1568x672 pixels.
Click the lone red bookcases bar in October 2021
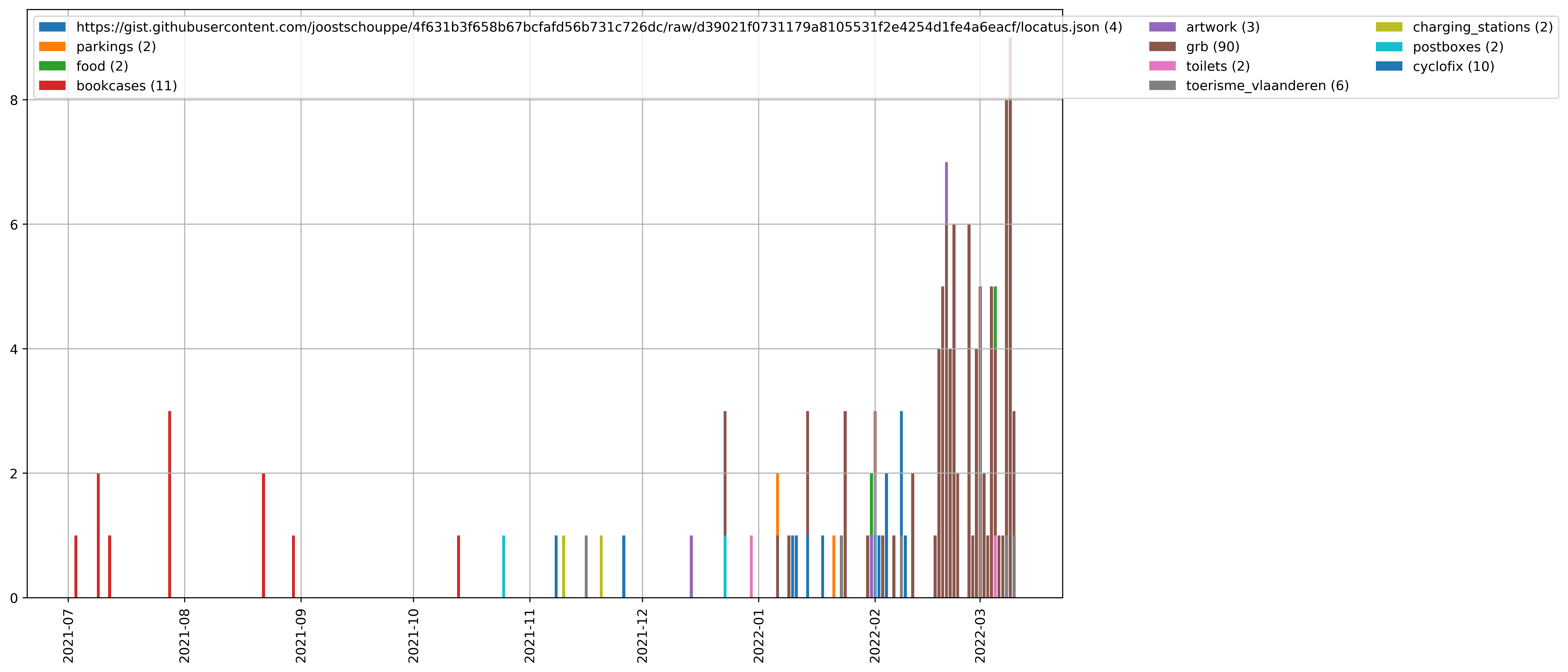pyautogui.click(x=458, y=566)
